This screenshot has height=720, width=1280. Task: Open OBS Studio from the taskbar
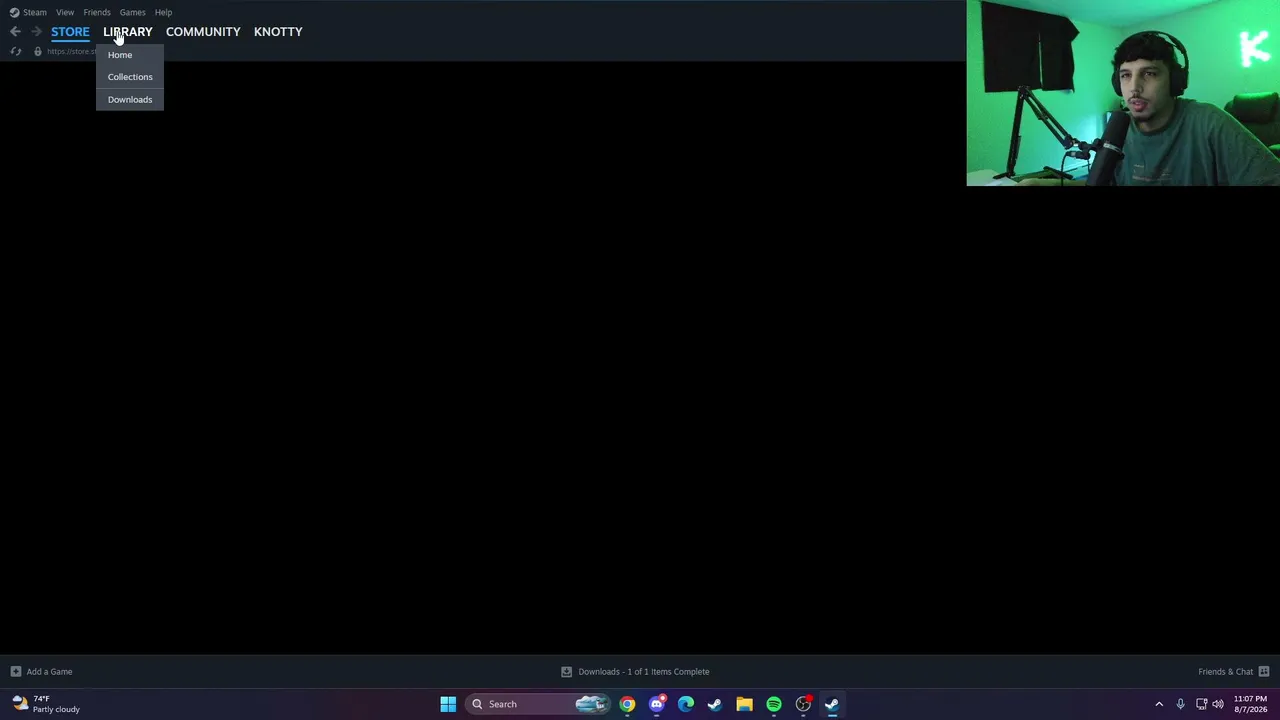pos(803,704)
